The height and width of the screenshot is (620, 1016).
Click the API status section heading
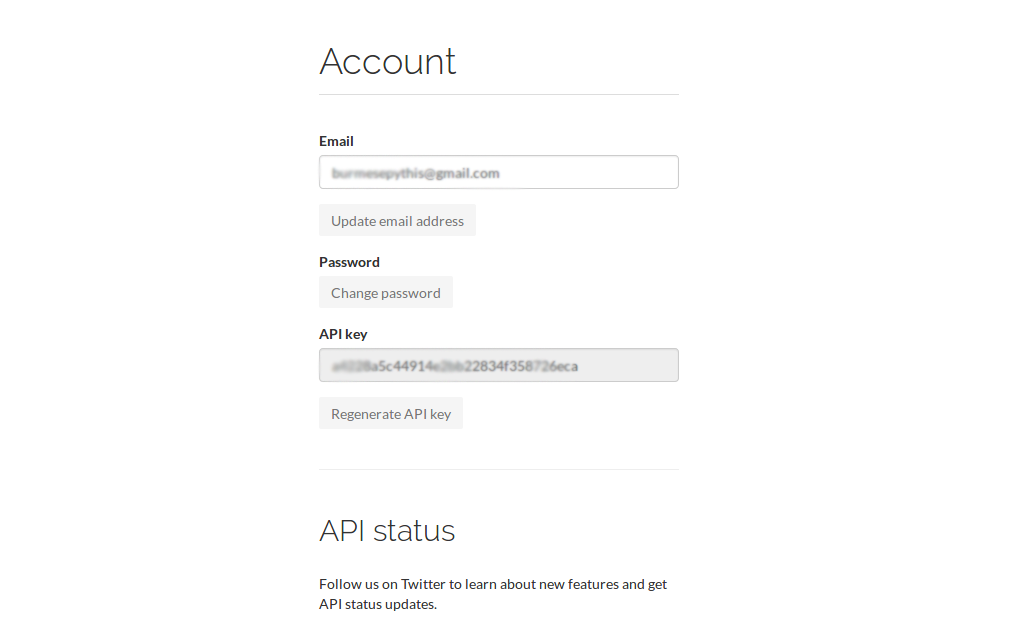pyautogui.click(x=387, y=530)
